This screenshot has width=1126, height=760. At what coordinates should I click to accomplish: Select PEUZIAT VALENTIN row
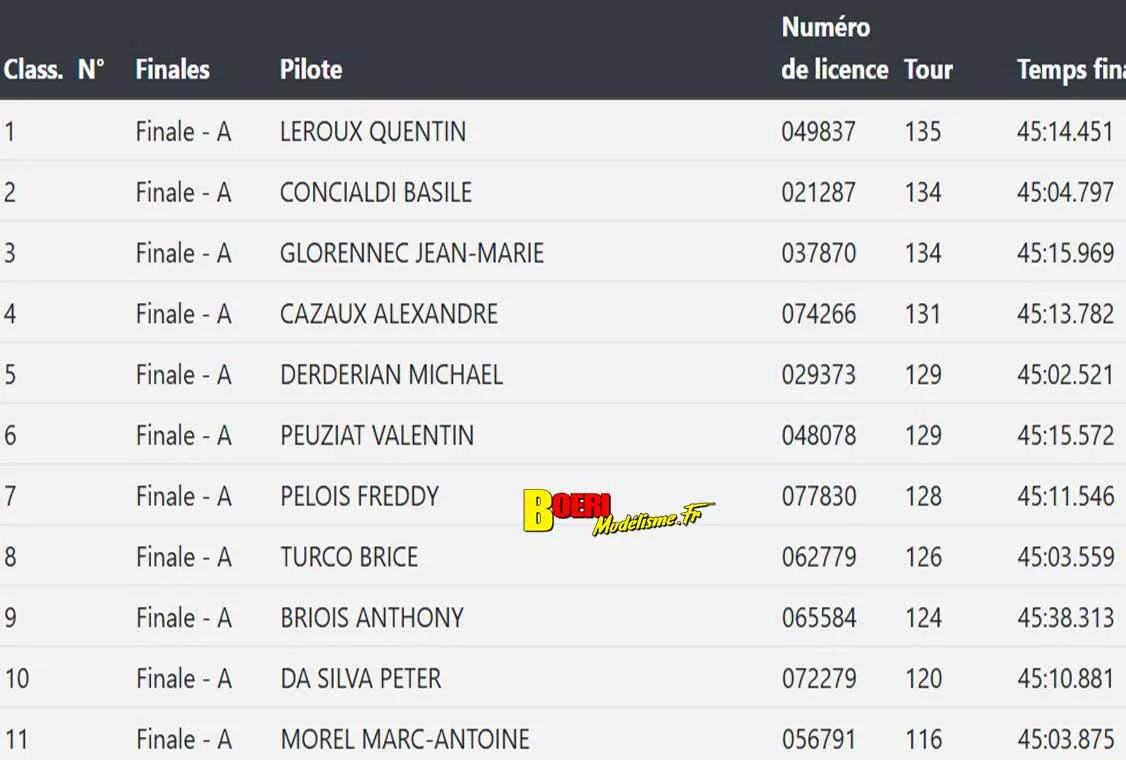pos(377,436)
